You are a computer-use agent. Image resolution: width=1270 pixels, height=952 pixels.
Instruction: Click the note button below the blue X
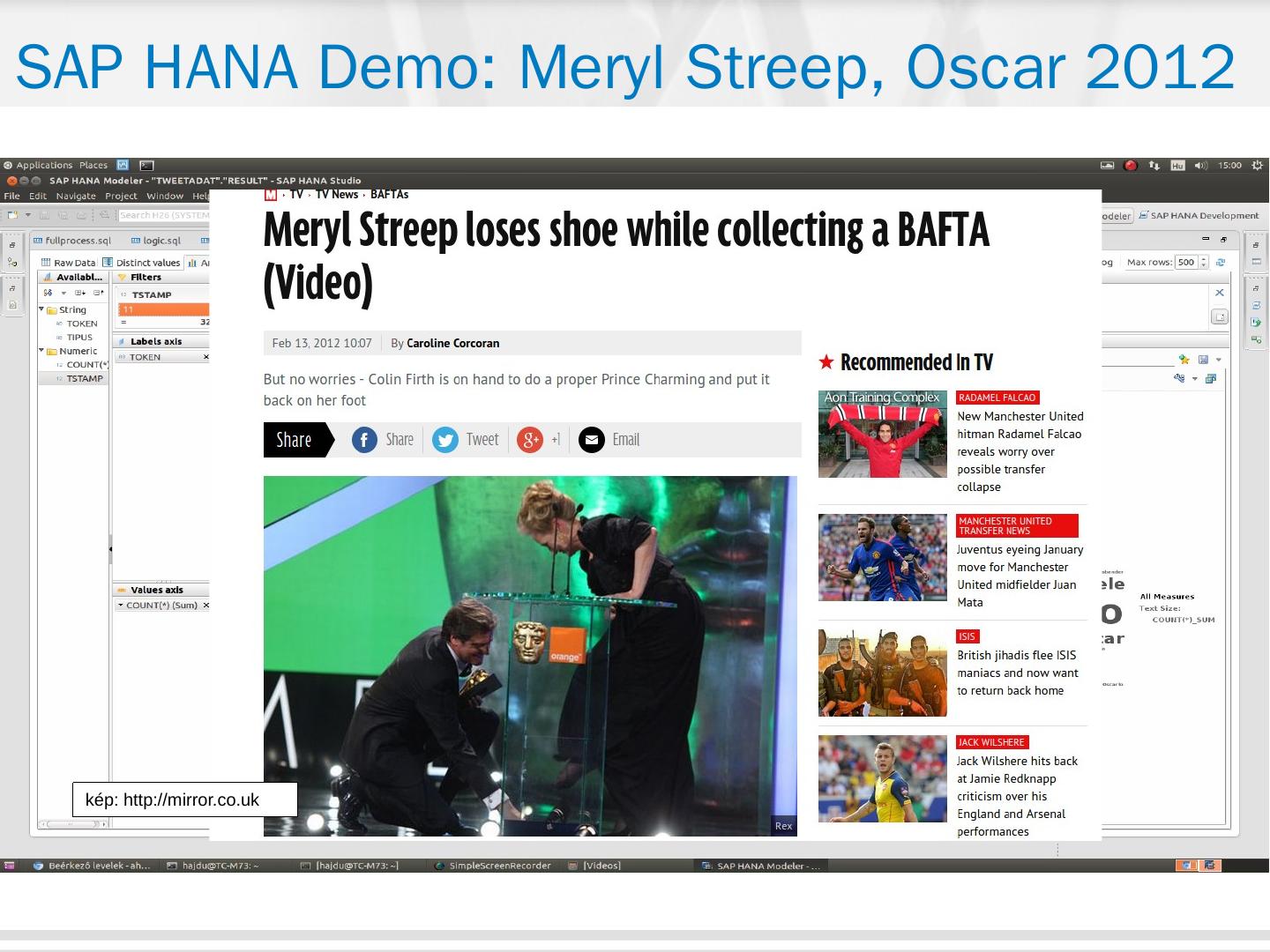coord(1220,316)
